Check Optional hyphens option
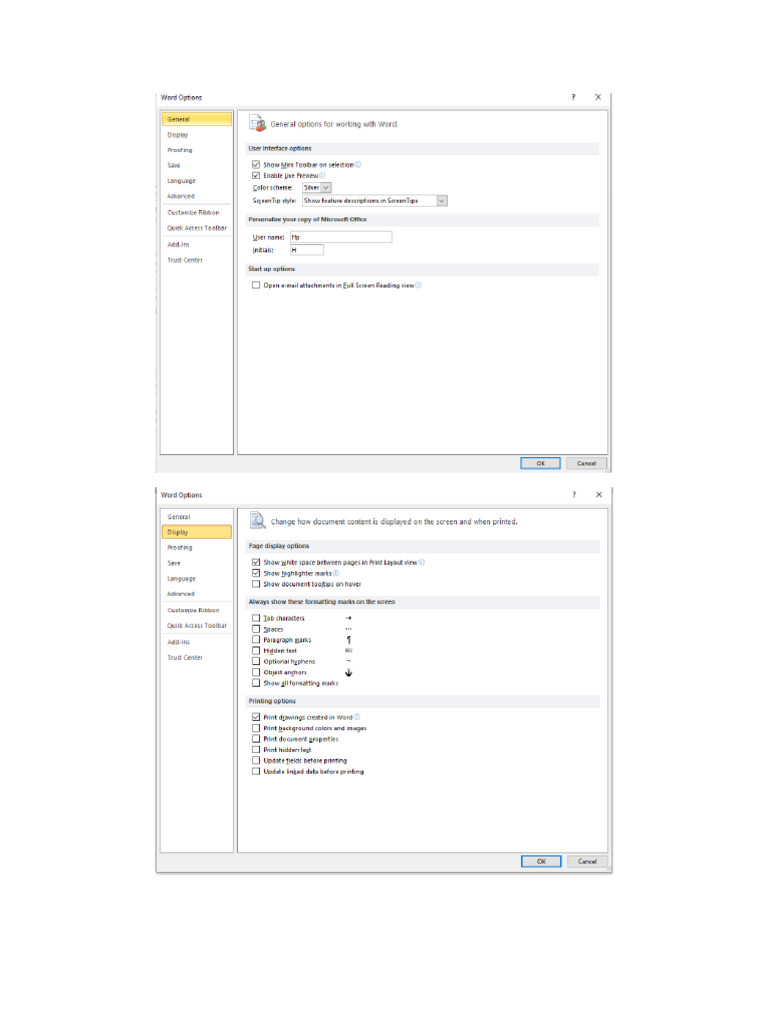This screenshot has height=1024, width=768. coord(256,661)
